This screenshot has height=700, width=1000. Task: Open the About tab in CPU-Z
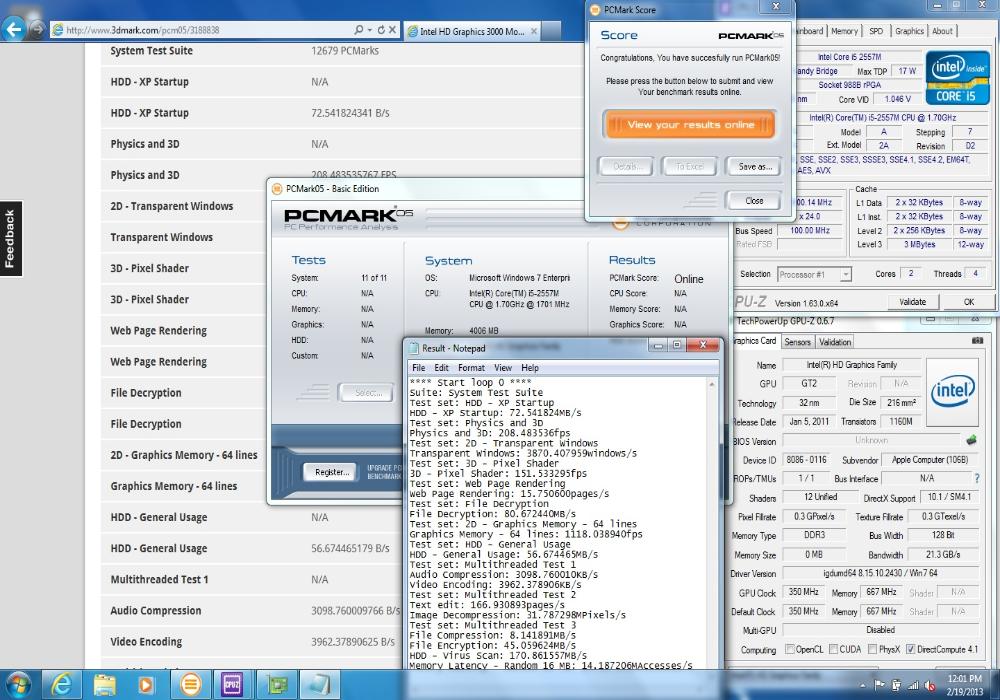pyautogui.click(x=942, y=31)
